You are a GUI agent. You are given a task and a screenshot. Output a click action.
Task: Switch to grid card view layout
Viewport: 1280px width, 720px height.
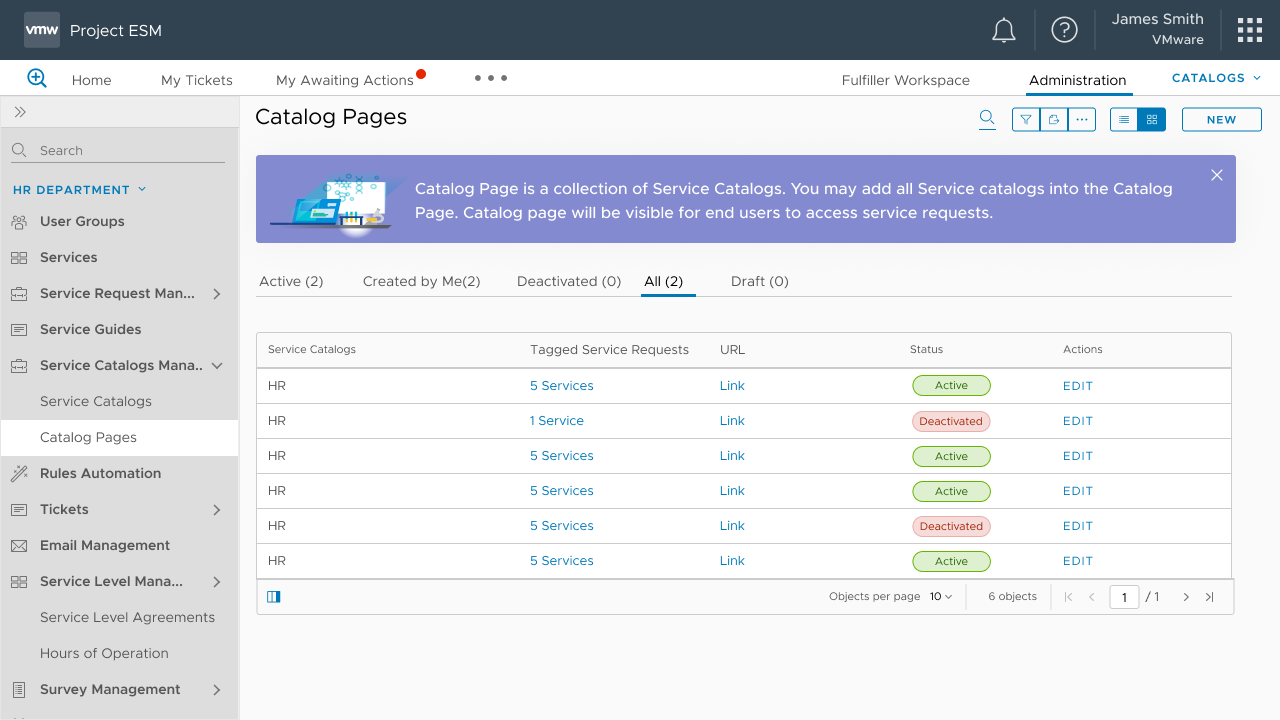(x=1152, y=120)
